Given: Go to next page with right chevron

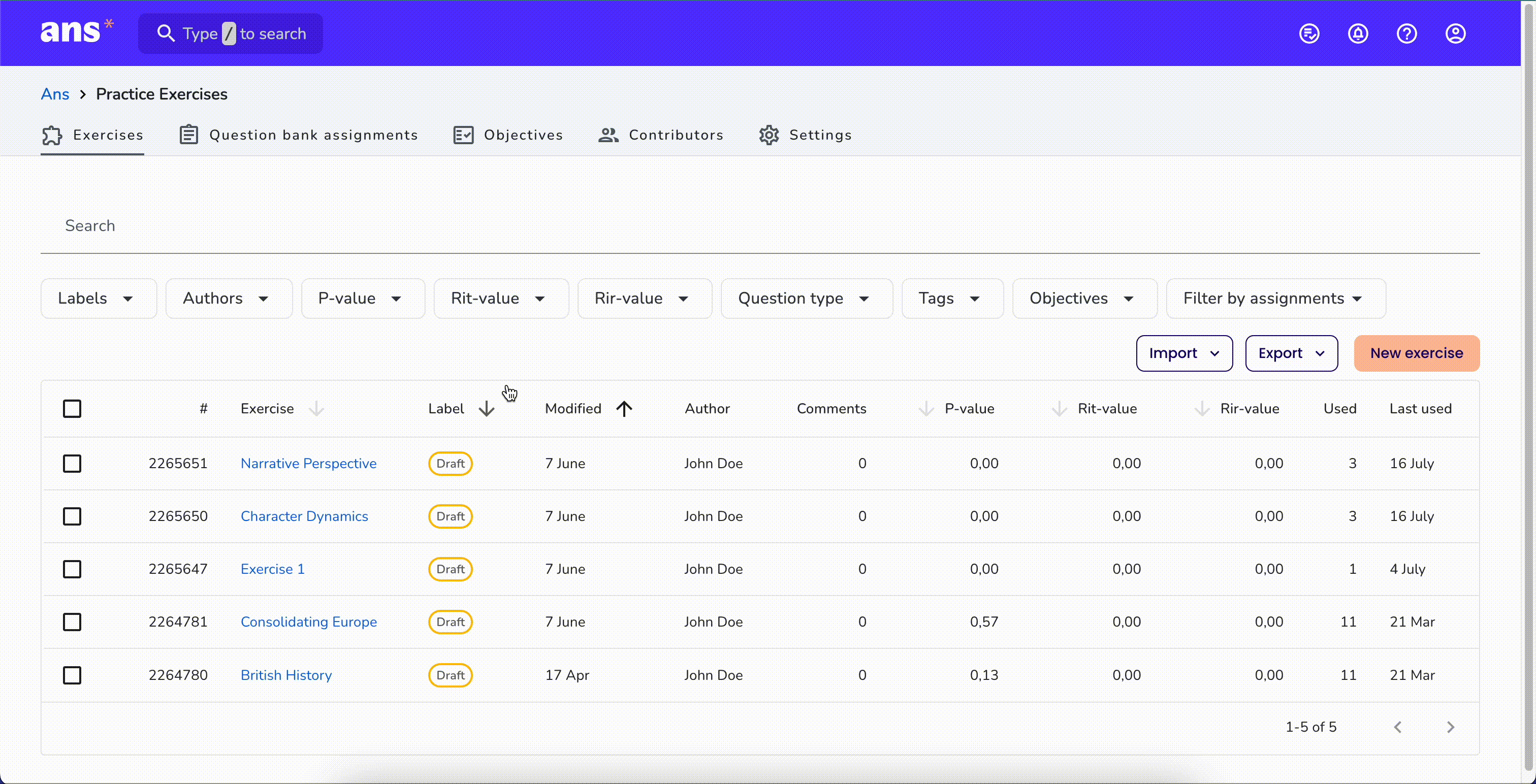Looking at the screenshot, I should click(1450, 727).
